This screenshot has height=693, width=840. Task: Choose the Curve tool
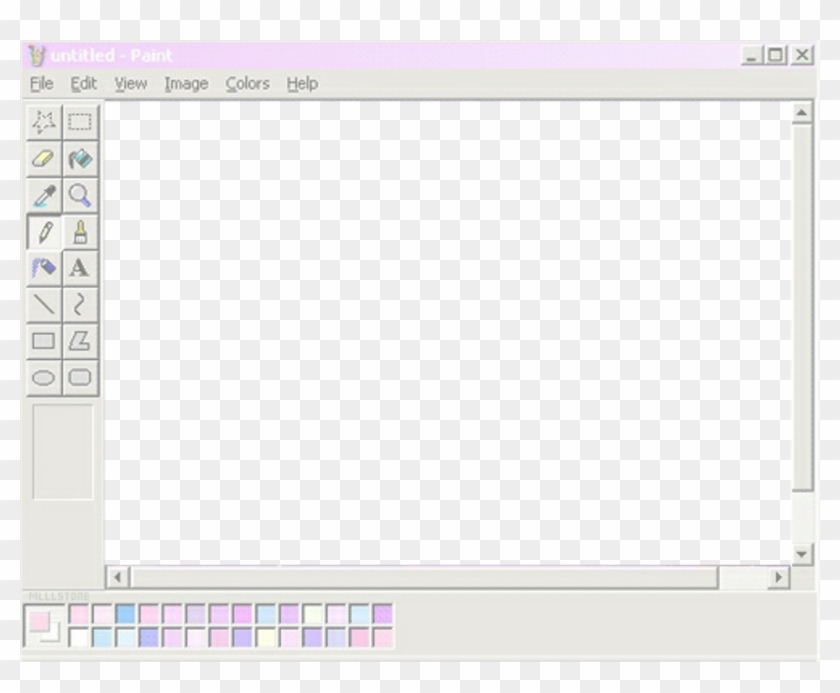[80, 303]
